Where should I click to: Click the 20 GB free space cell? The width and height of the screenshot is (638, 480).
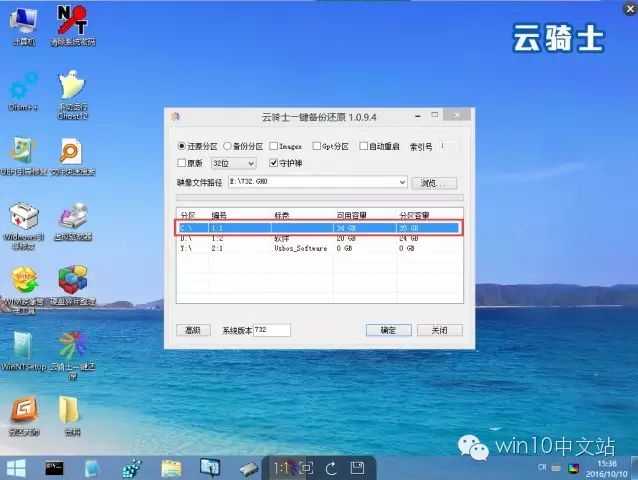(346, 238)
